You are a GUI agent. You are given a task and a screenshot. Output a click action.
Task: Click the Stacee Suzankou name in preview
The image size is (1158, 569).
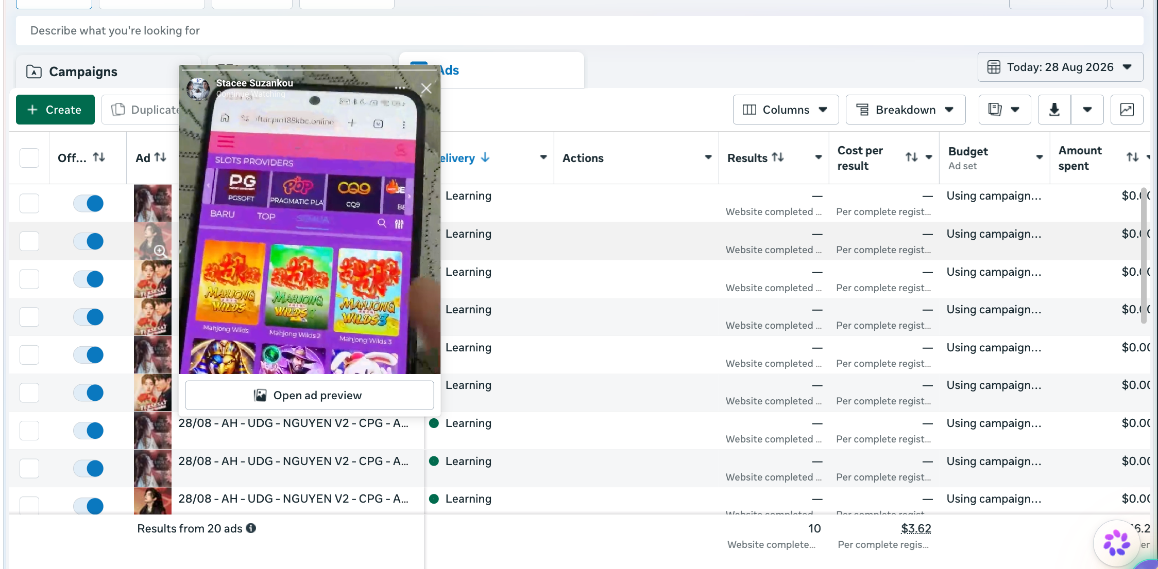254,84
